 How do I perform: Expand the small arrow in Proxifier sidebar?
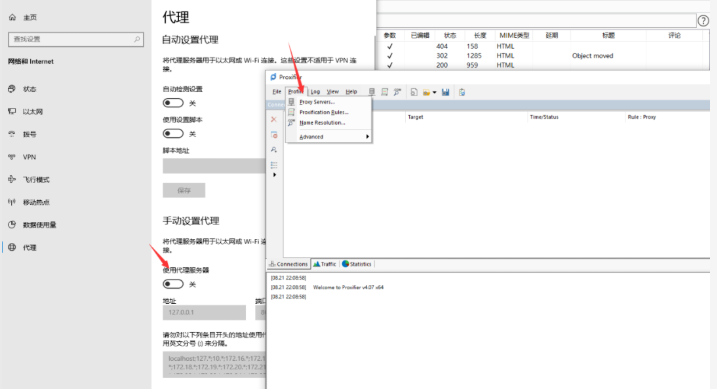pos(274,175)
